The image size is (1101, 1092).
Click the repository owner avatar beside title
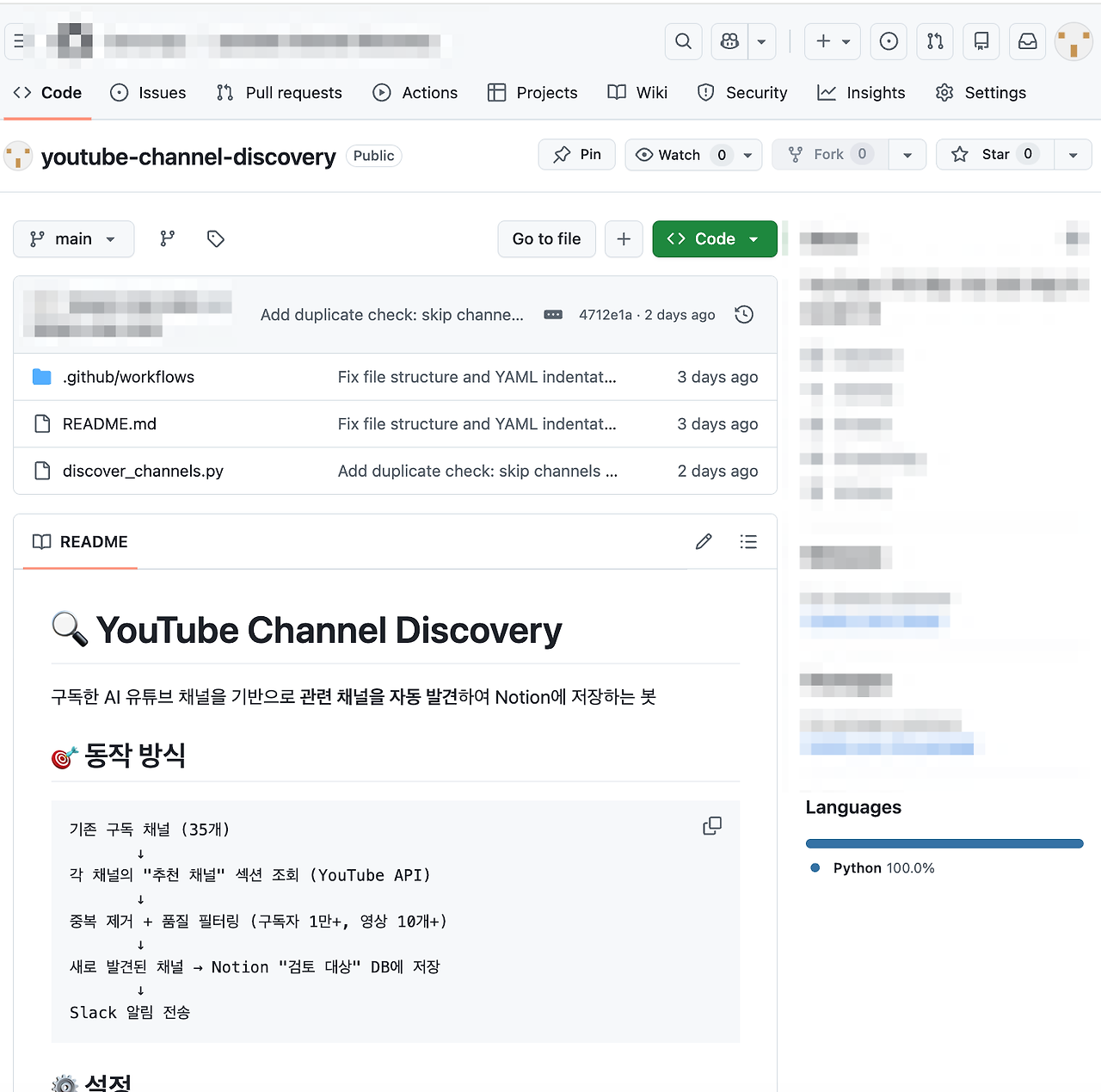18,157
